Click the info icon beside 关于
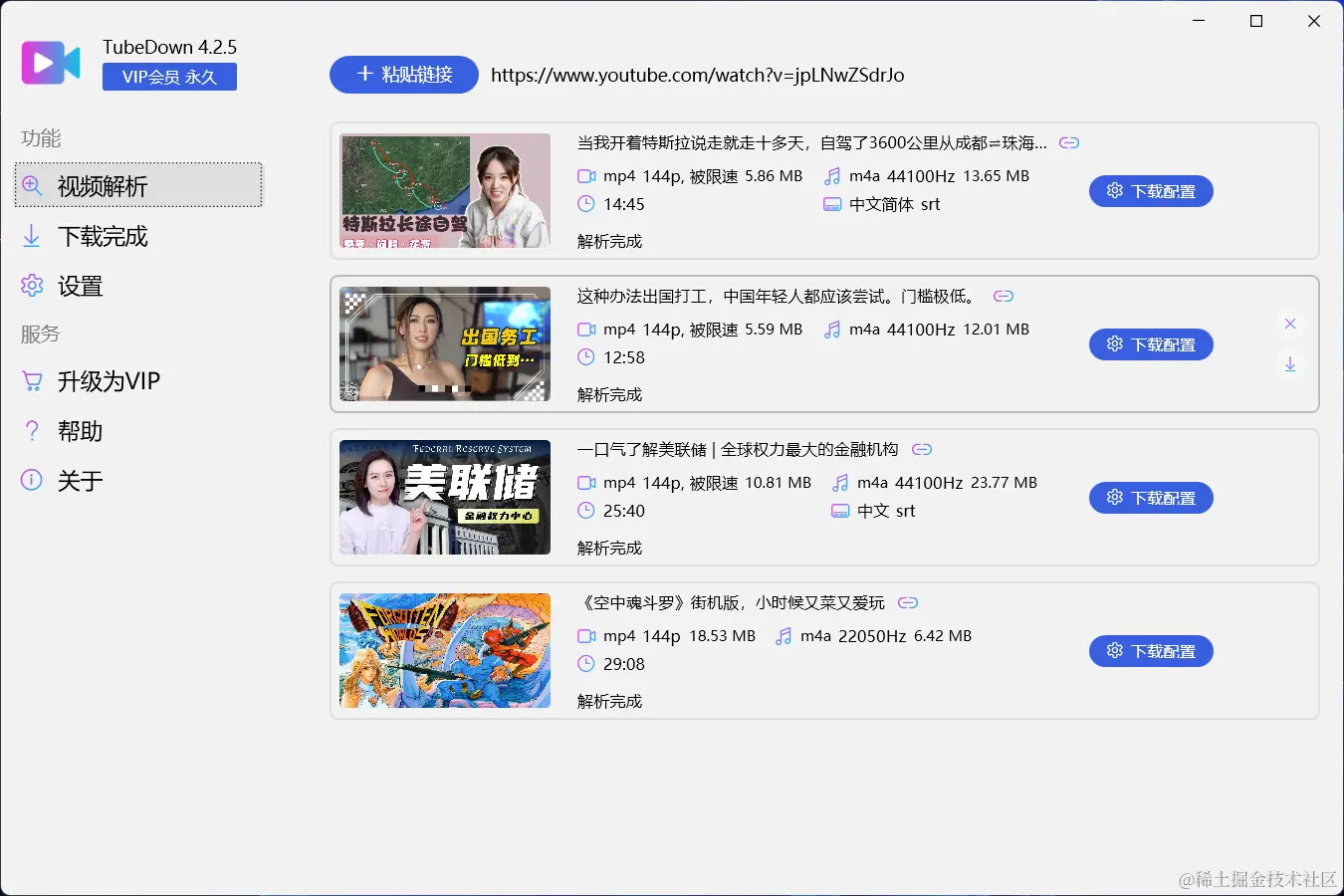1344x896 pixels. point(32,481)
